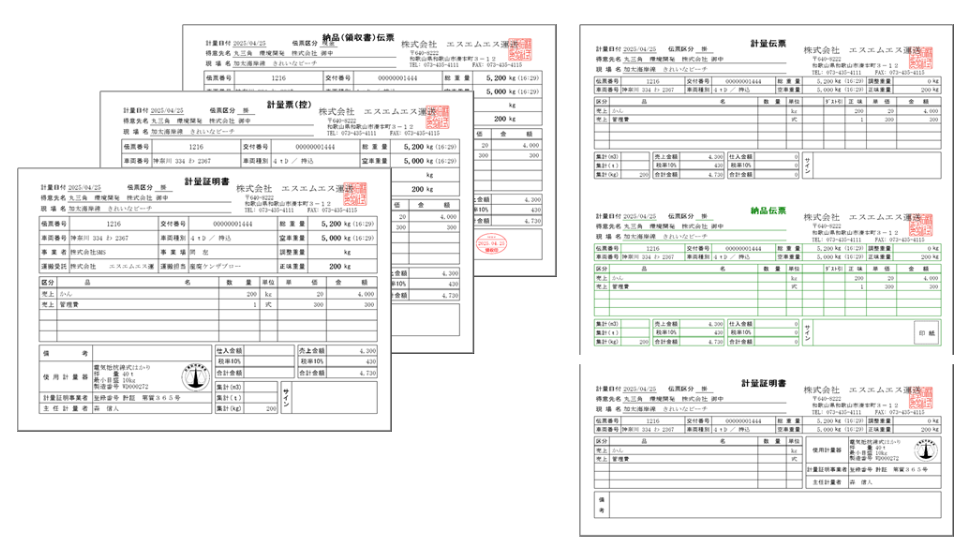
Task: Click FAX 073-435-4115 on front stacked 計量証明書
Action: pos(332,210)
